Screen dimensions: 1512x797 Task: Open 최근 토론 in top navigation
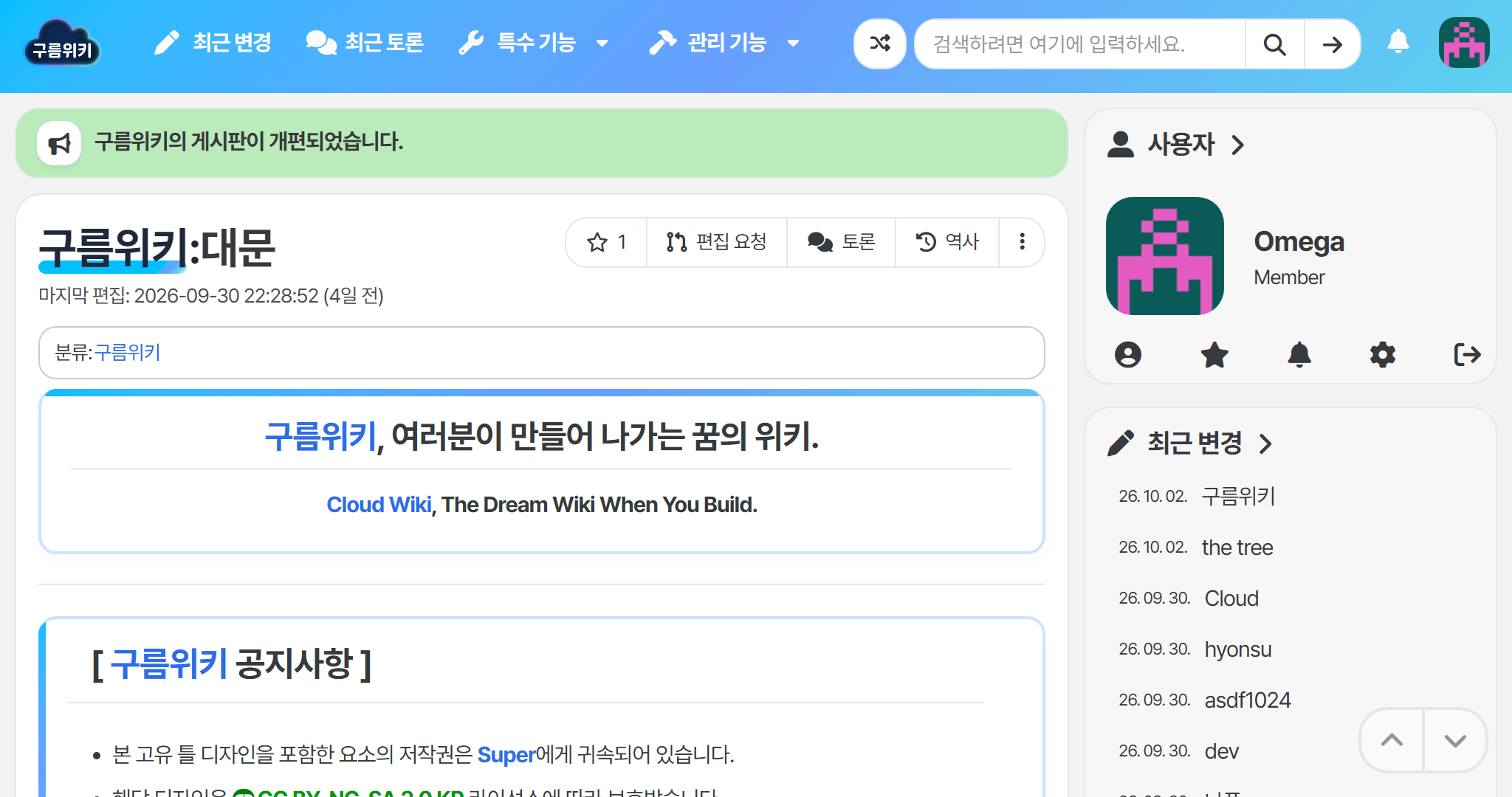(x=365, y=43)
